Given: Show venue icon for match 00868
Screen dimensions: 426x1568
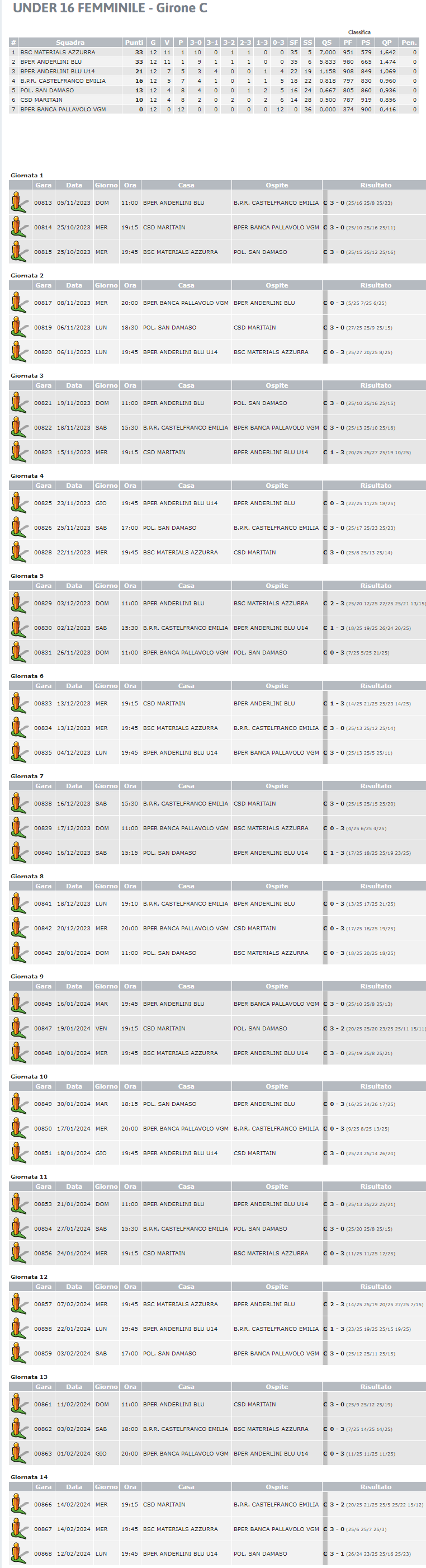Looking at the screenshot, I should click(x=20, y=1553).
